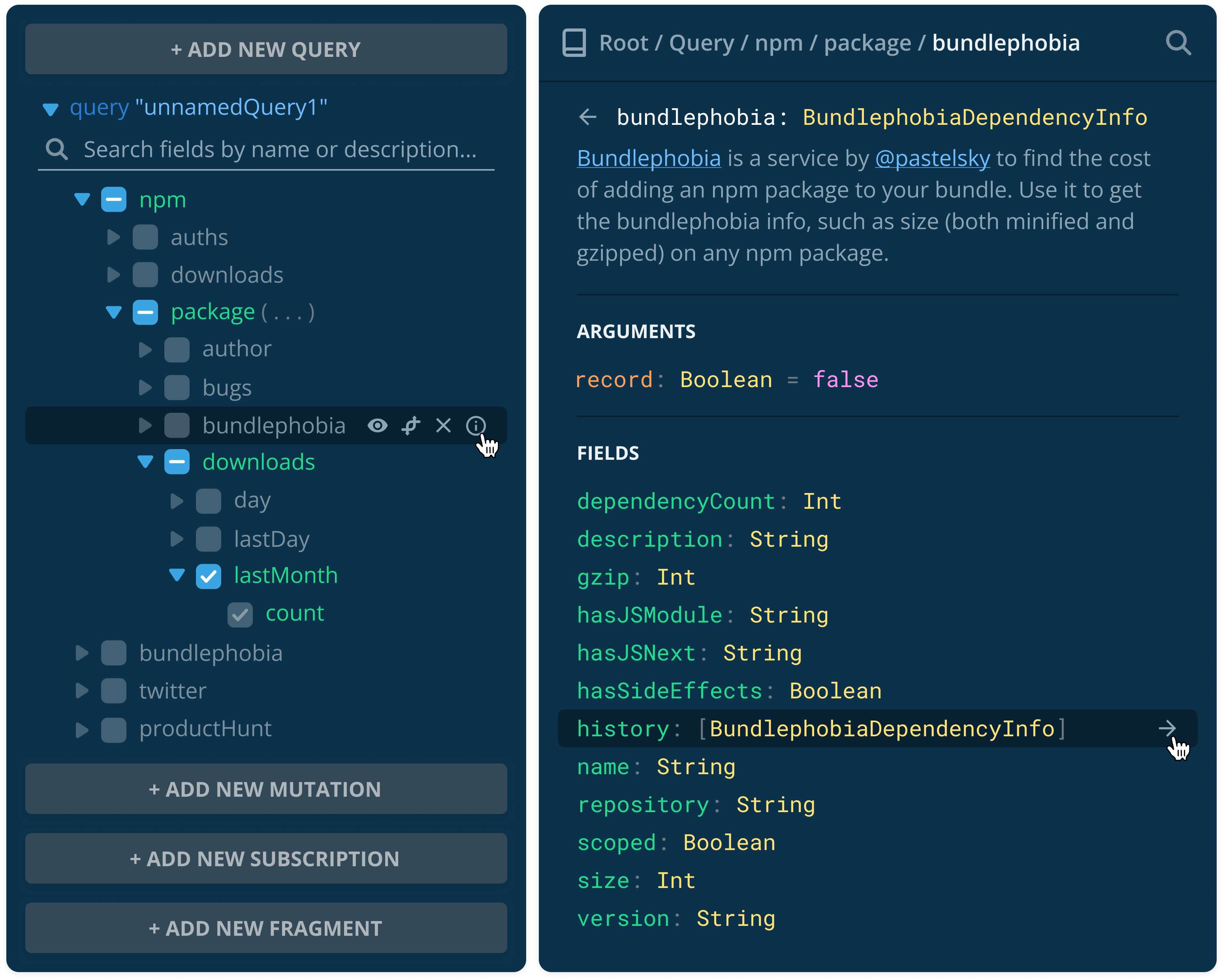This screenshot has height=980, width=1223.
Task: Click the repository field
Action: point(643,805)
